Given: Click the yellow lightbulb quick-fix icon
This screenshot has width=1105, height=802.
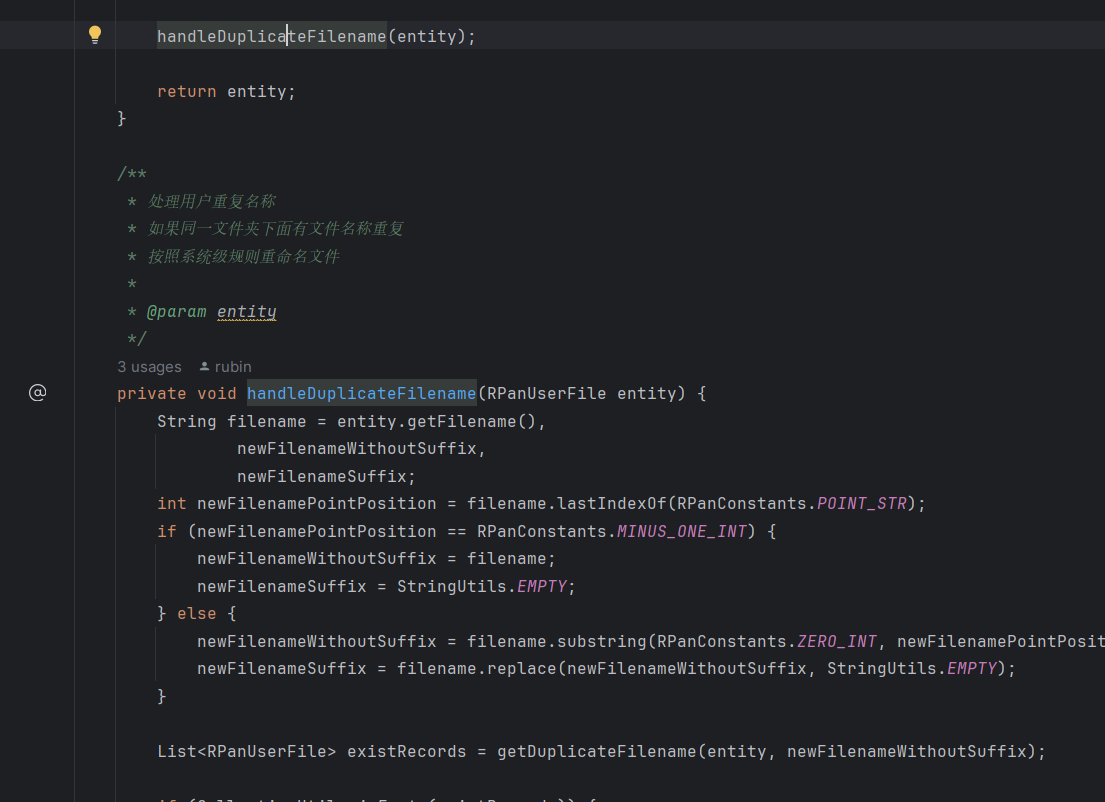Looking at the screenshot, I should (95, 35).
